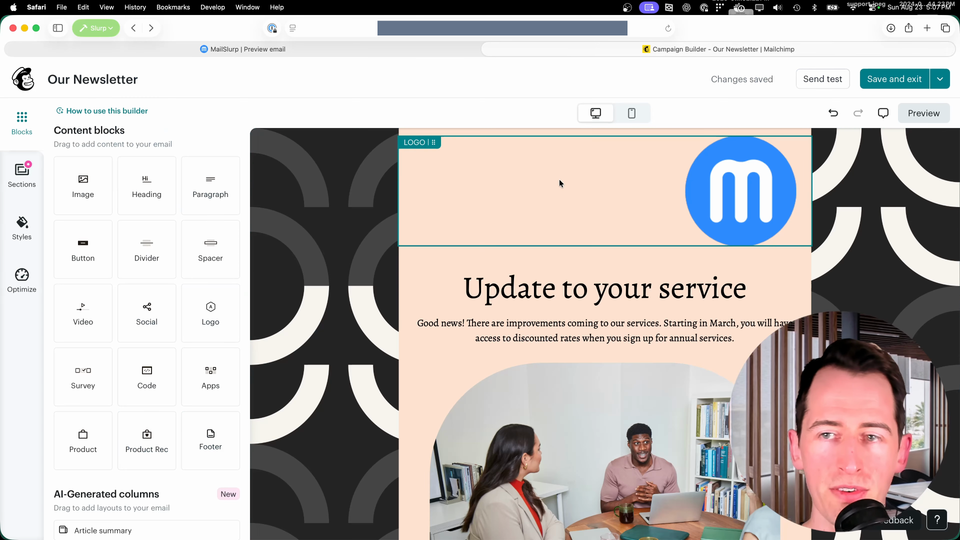This screenshot has height=540, width=960.
Task: Select the Product content block
Action: click(83, 440)
